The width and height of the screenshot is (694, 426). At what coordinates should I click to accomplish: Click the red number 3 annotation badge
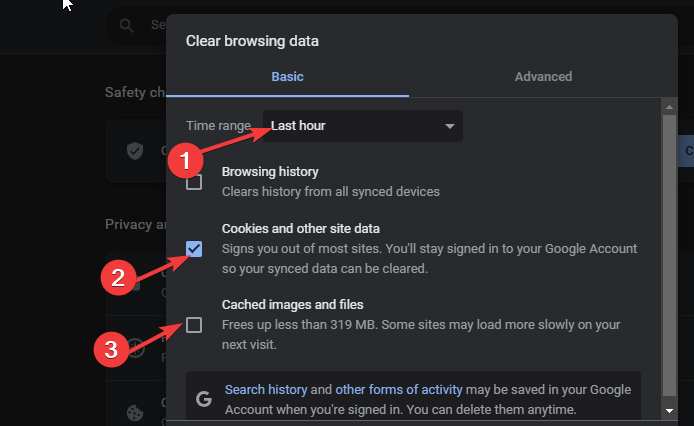pos(111,349)
